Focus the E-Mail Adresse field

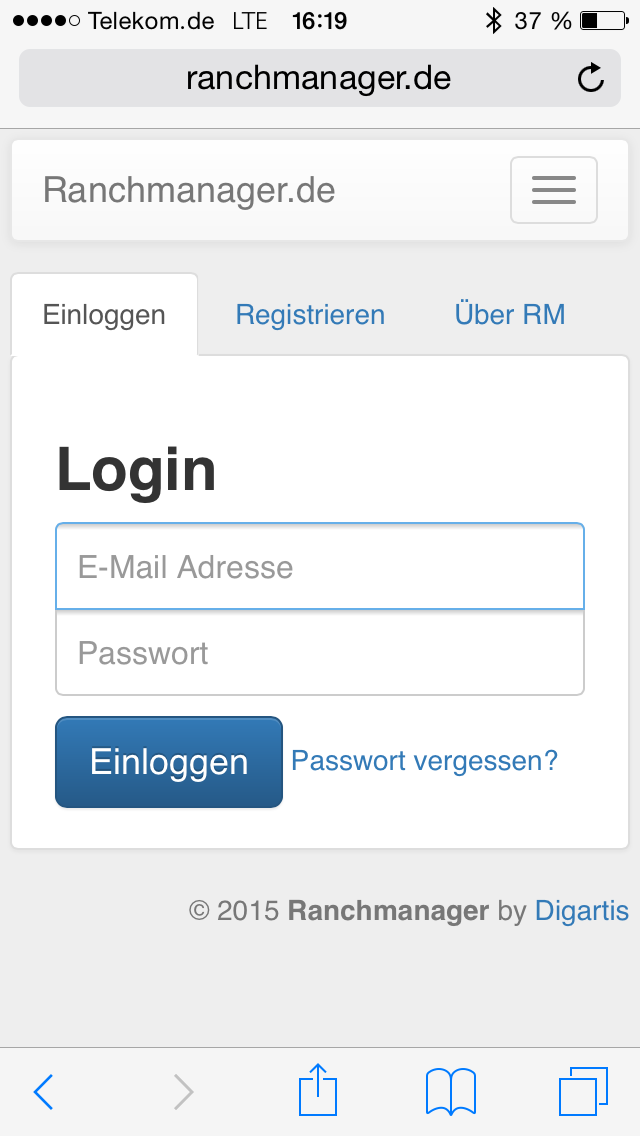coord(320,567)
